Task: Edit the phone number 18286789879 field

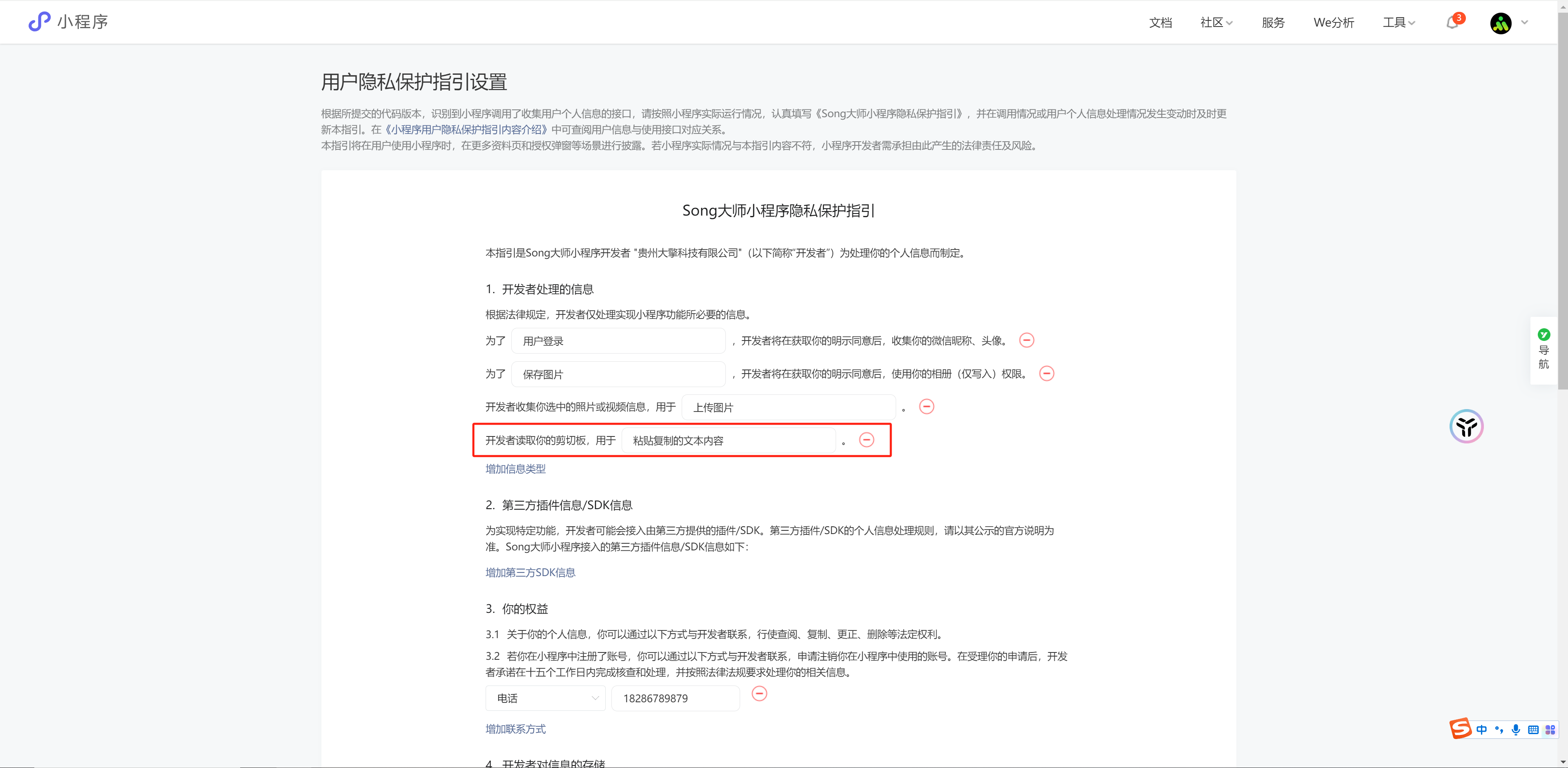Action: click(675, 698)
